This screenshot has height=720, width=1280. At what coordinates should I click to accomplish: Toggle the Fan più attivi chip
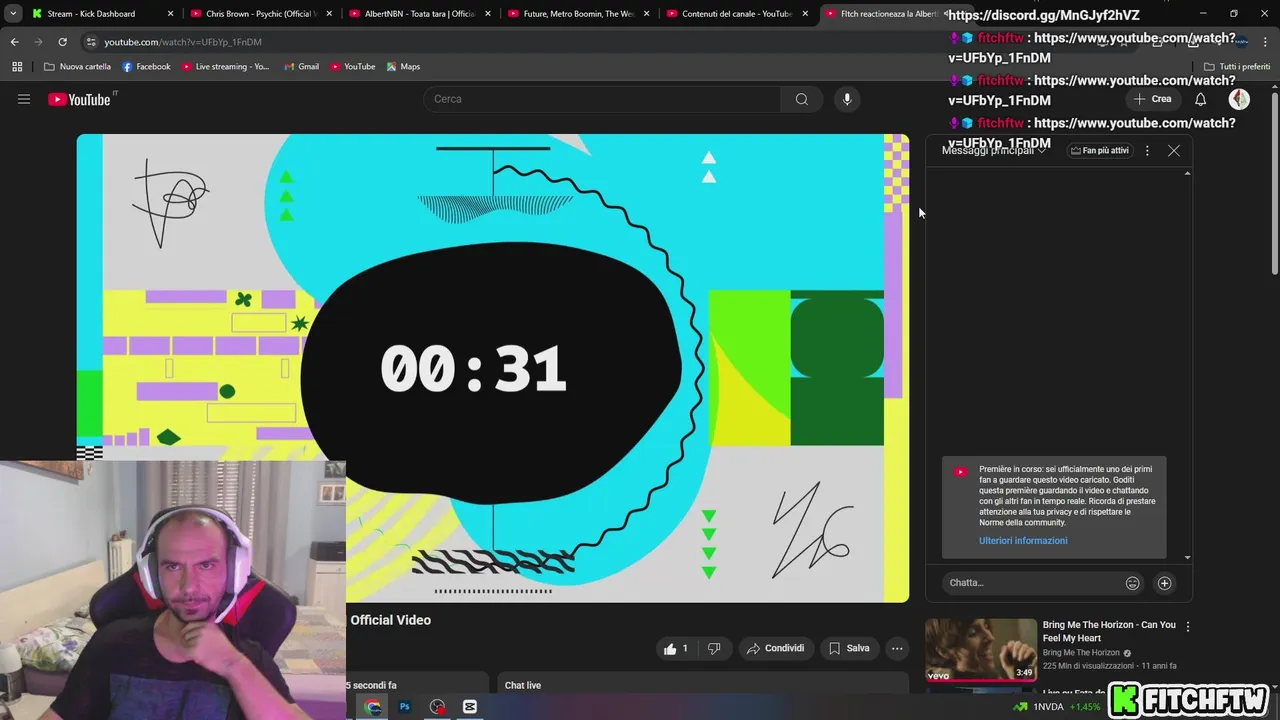(1099, 150)
